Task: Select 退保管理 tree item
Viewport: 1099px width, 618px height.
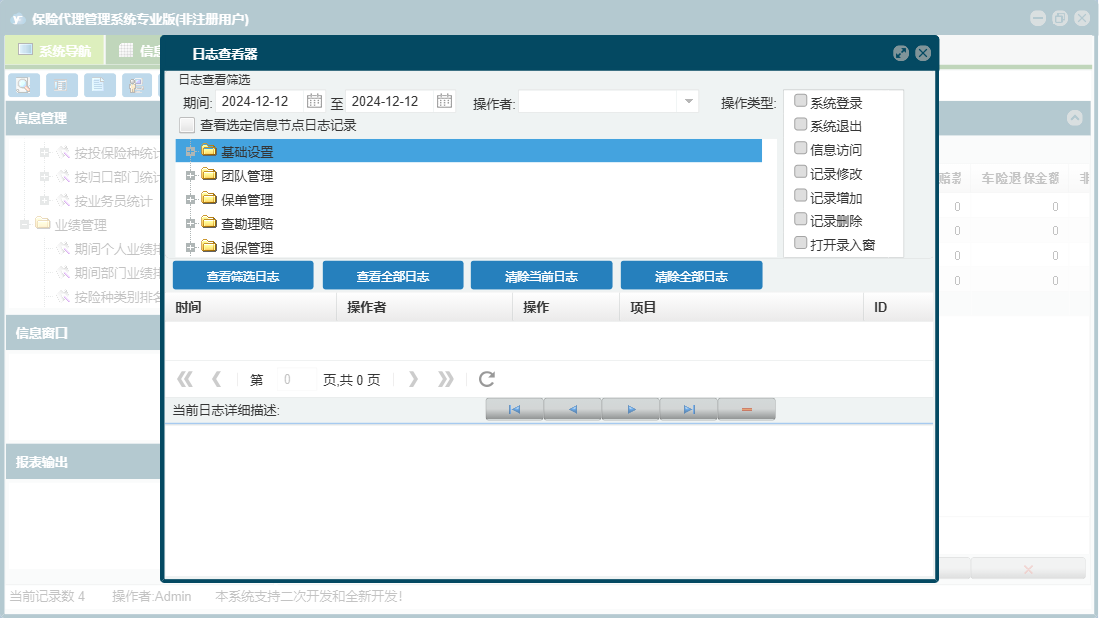Action: (247, 247)
